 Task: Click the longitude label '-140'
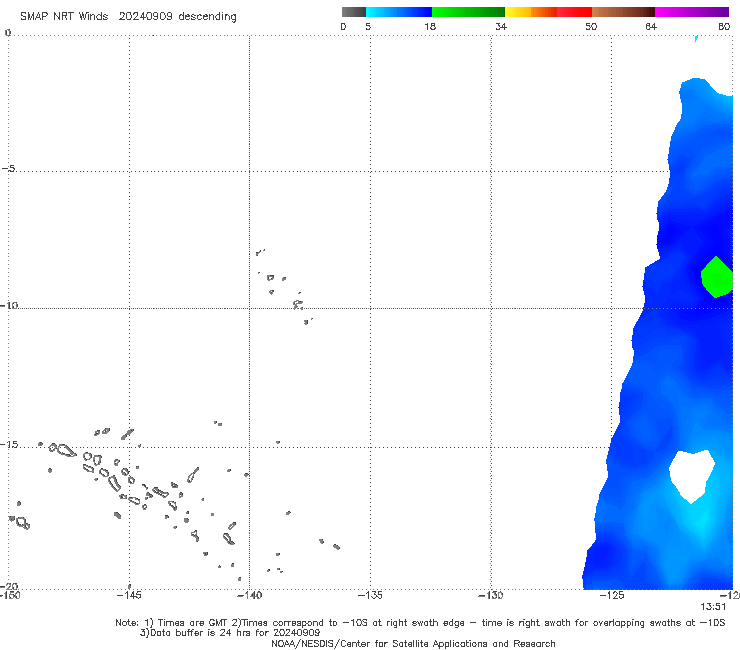pyautogui.click(x=249, y=595)
